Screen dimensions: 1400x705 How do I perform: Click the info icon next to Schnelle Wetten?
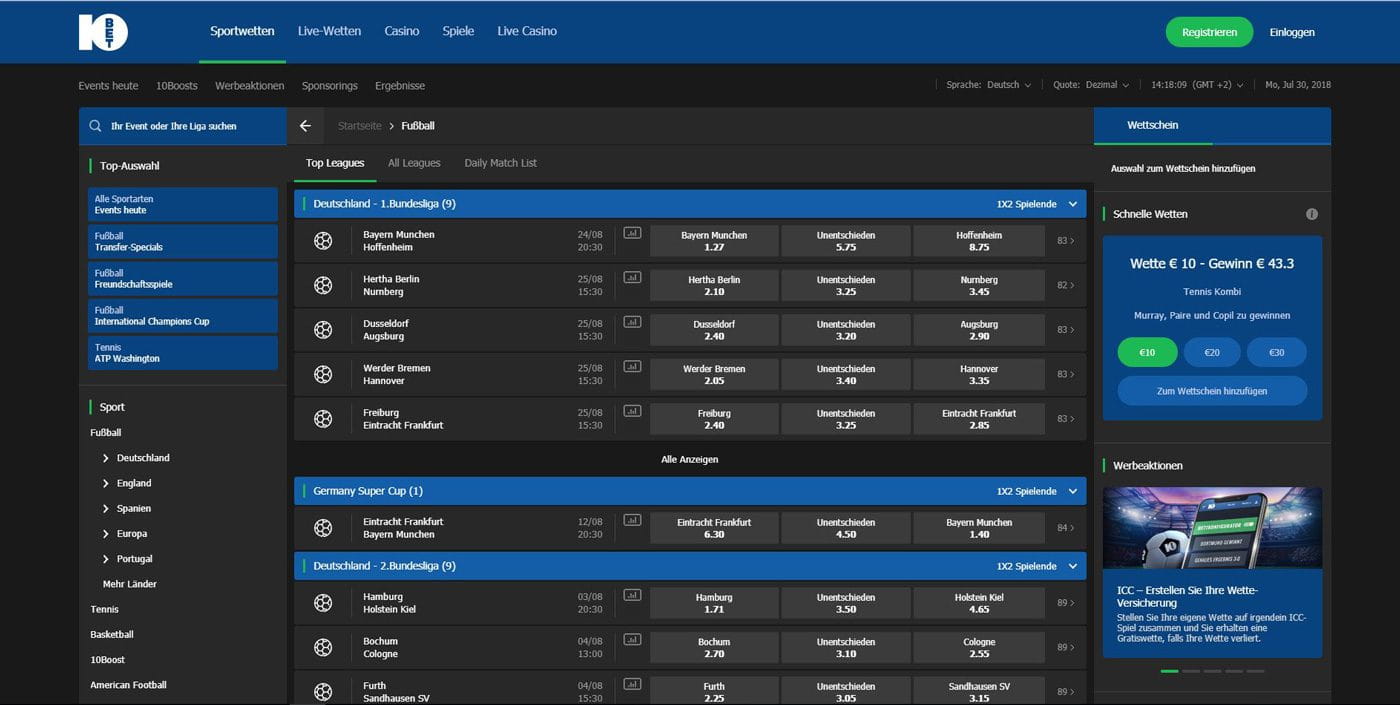pyautogui.click(x=1312, y=214)
